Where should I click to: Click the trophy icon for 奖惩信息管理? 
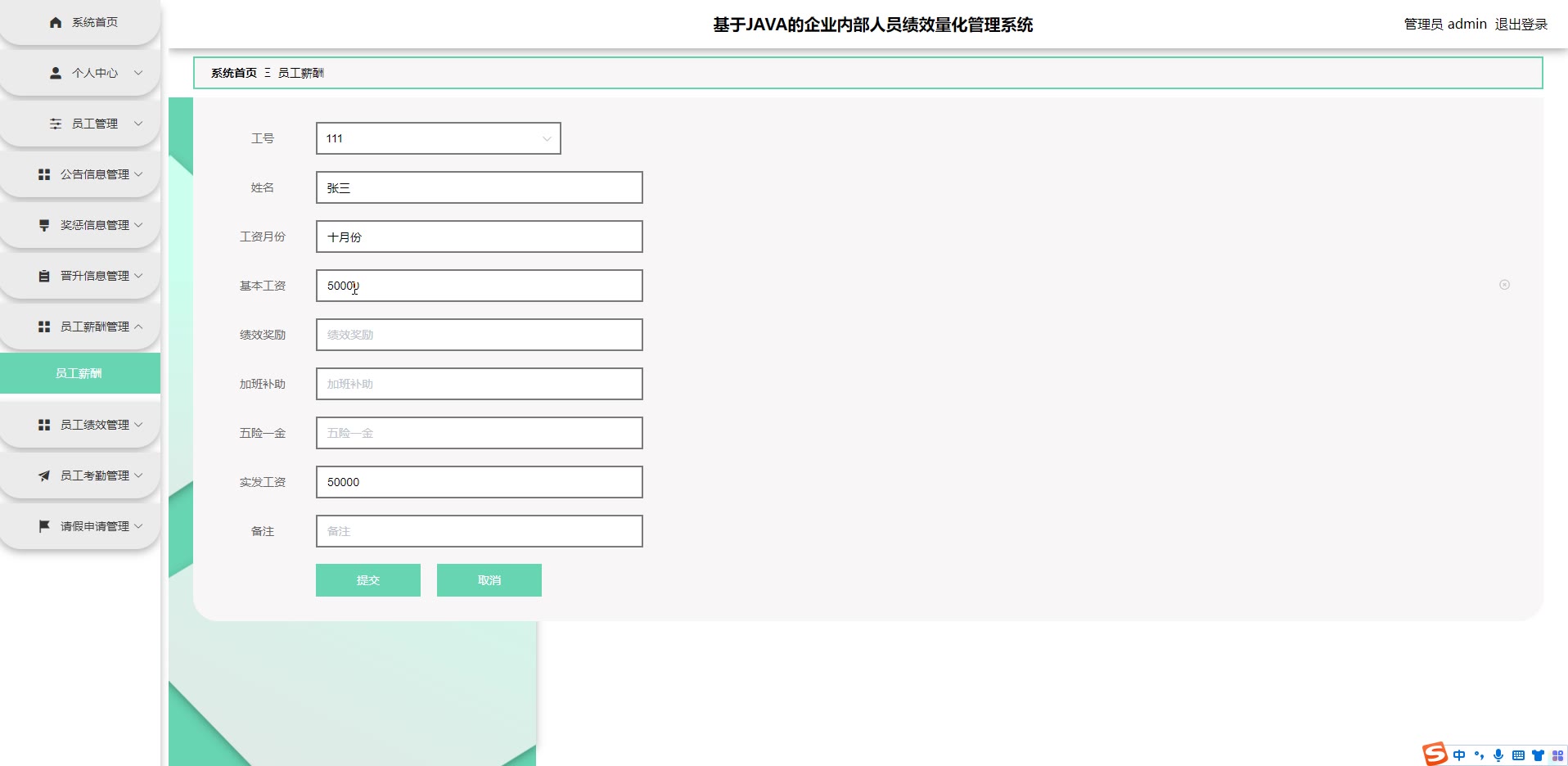44,225
